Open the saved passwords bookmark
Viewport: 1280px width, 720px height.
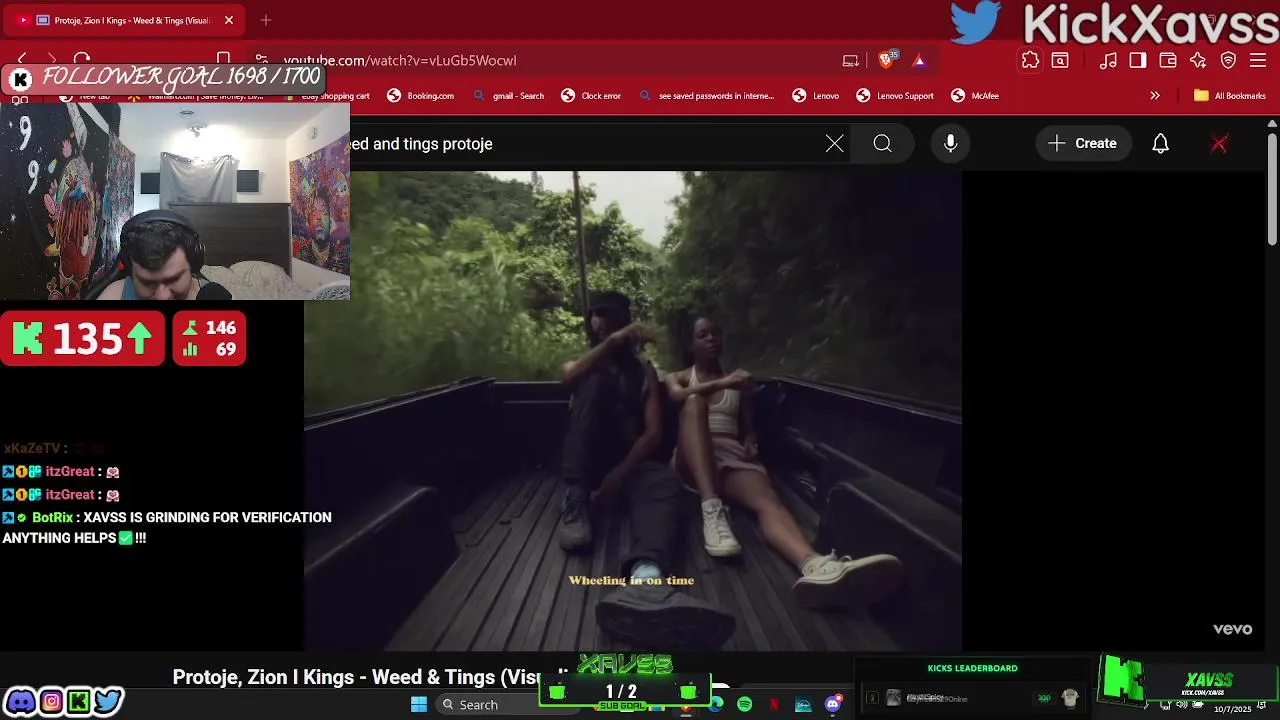pos(706,96)
